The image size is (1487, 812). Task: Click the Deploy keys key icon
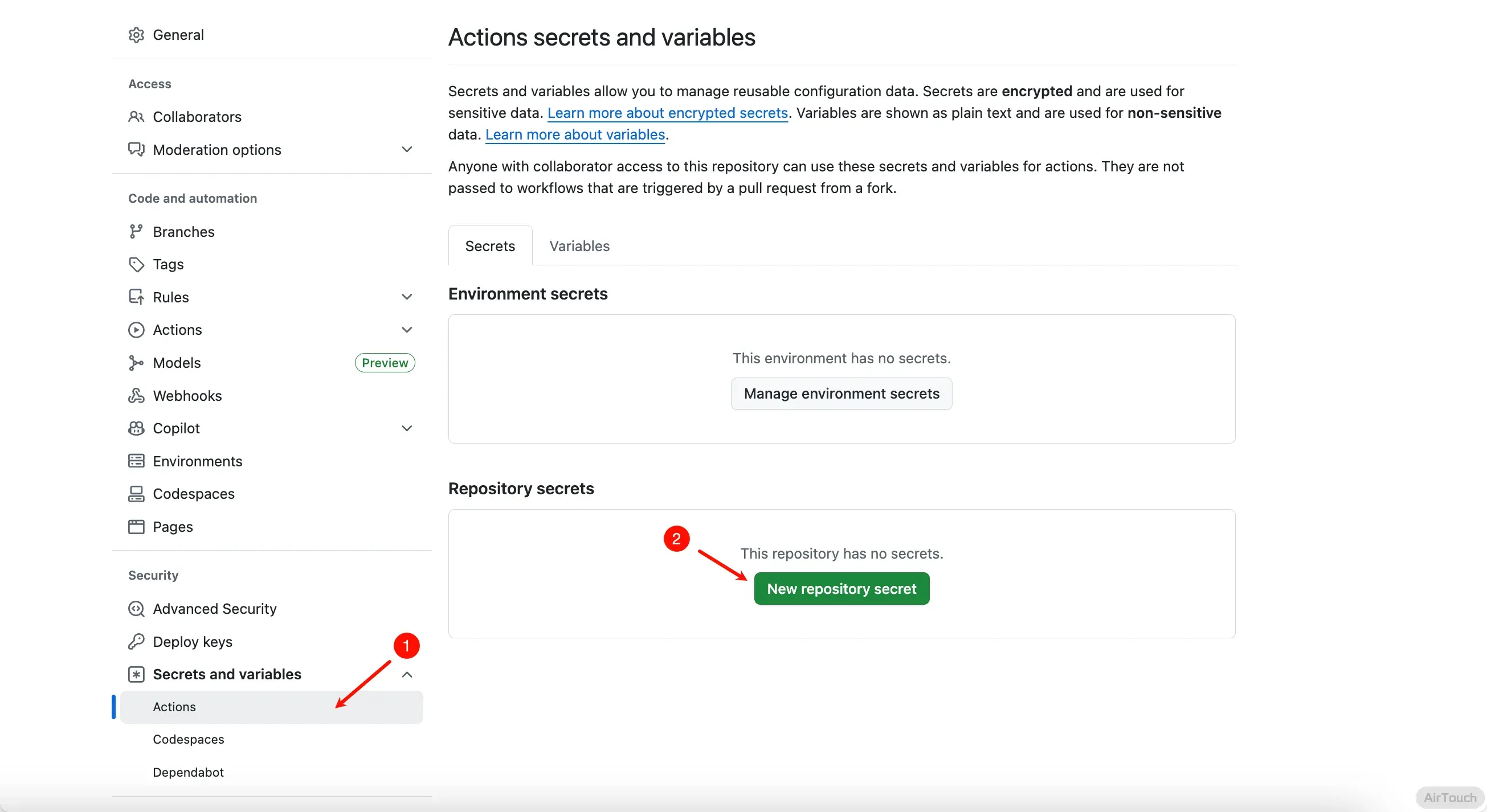coord(136,641)
